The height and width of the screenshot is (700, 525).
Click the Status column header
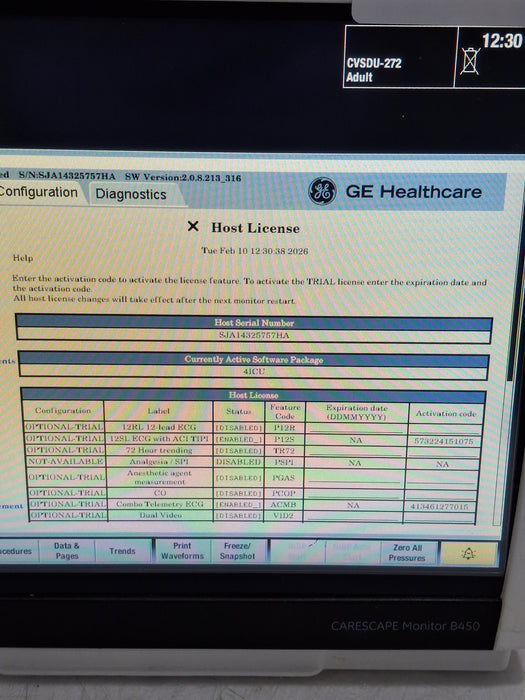pos(239,411)
